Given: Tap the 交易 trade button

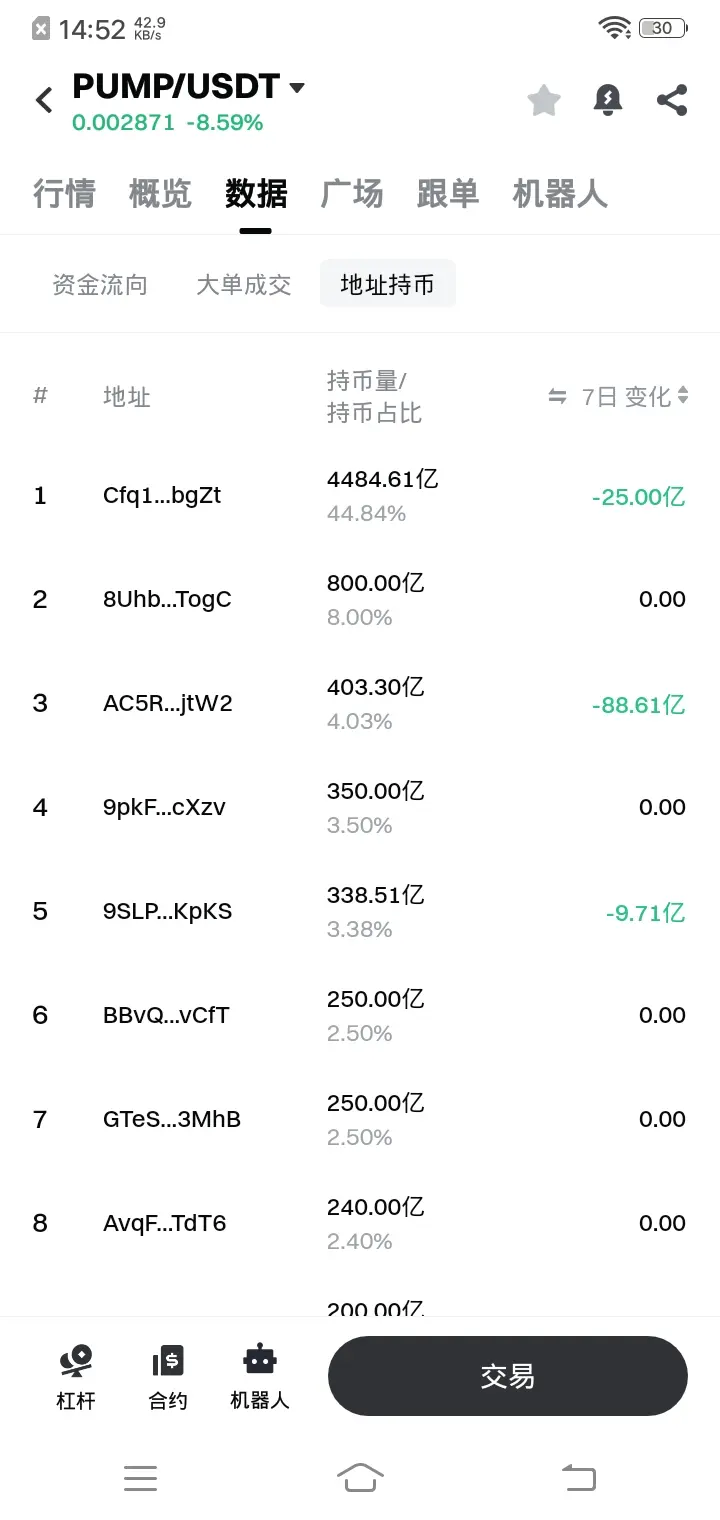Looking at the screenshot, I should click(x=508, y=1376).
